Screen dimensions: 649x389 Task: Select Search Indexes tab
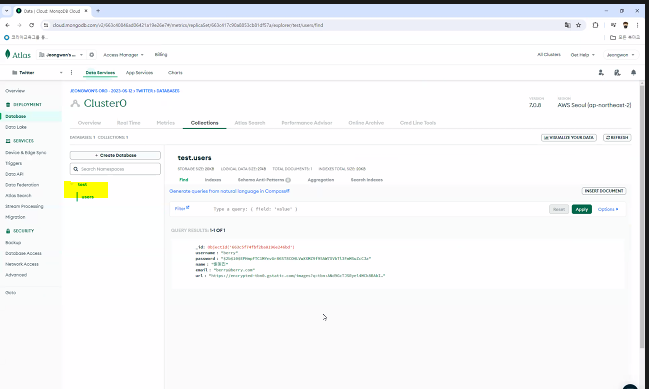[x=367, y=180]
